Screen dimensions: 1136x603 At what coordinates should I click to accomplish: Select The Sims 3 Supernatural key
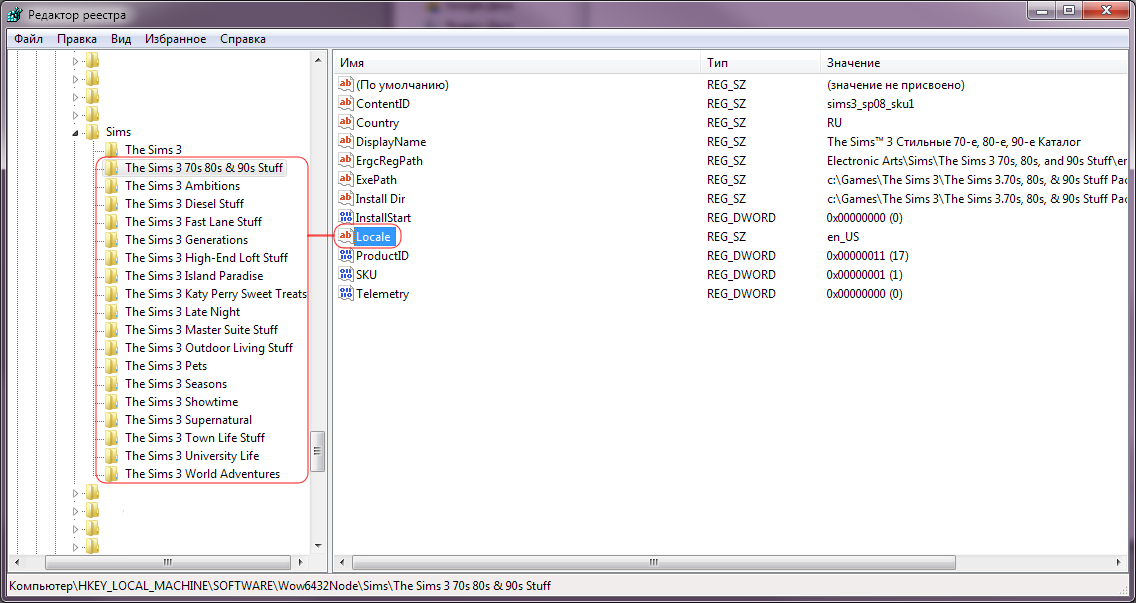coord(188,420)
